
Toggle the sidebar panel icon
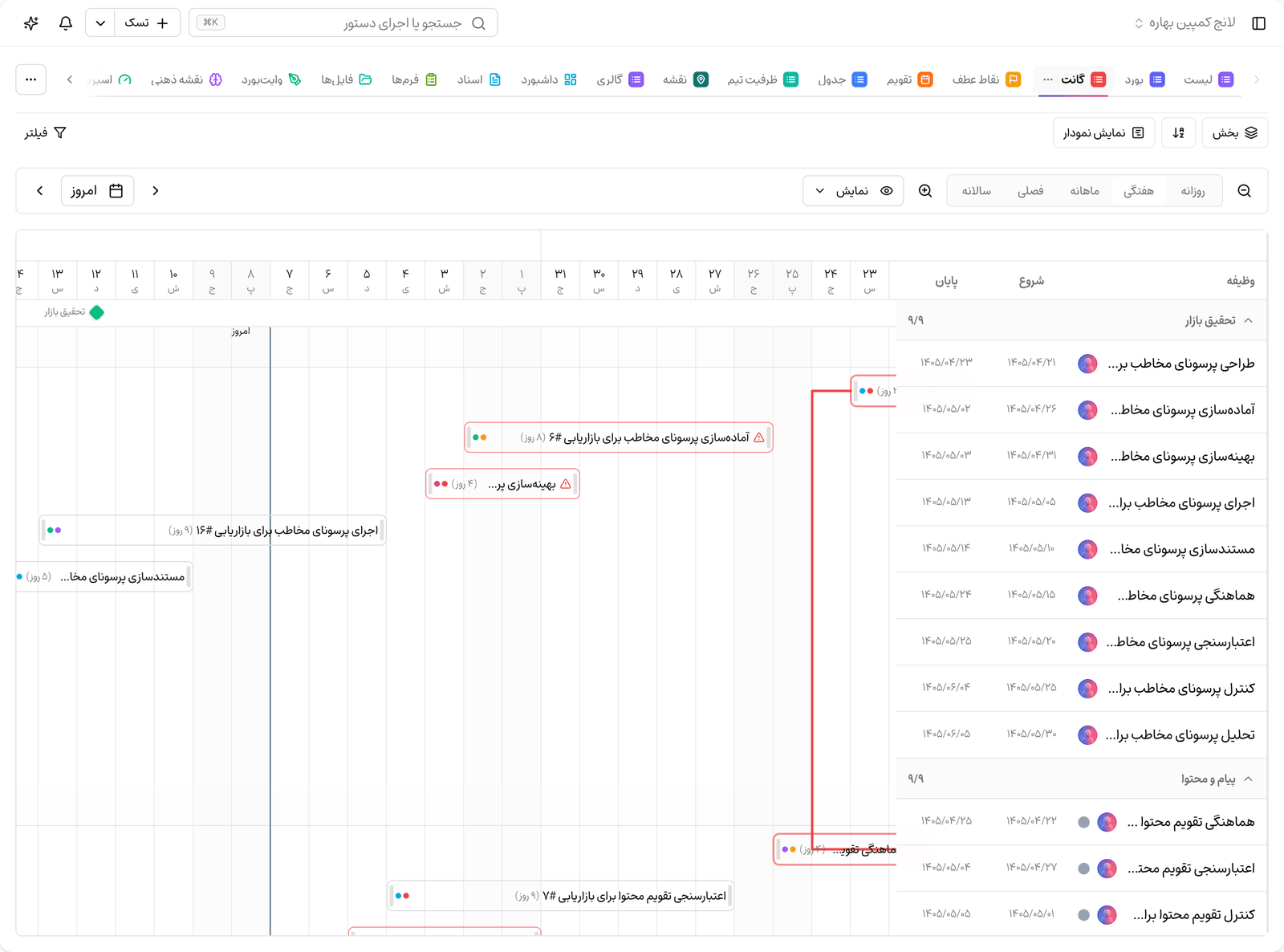coord(1258,23)
